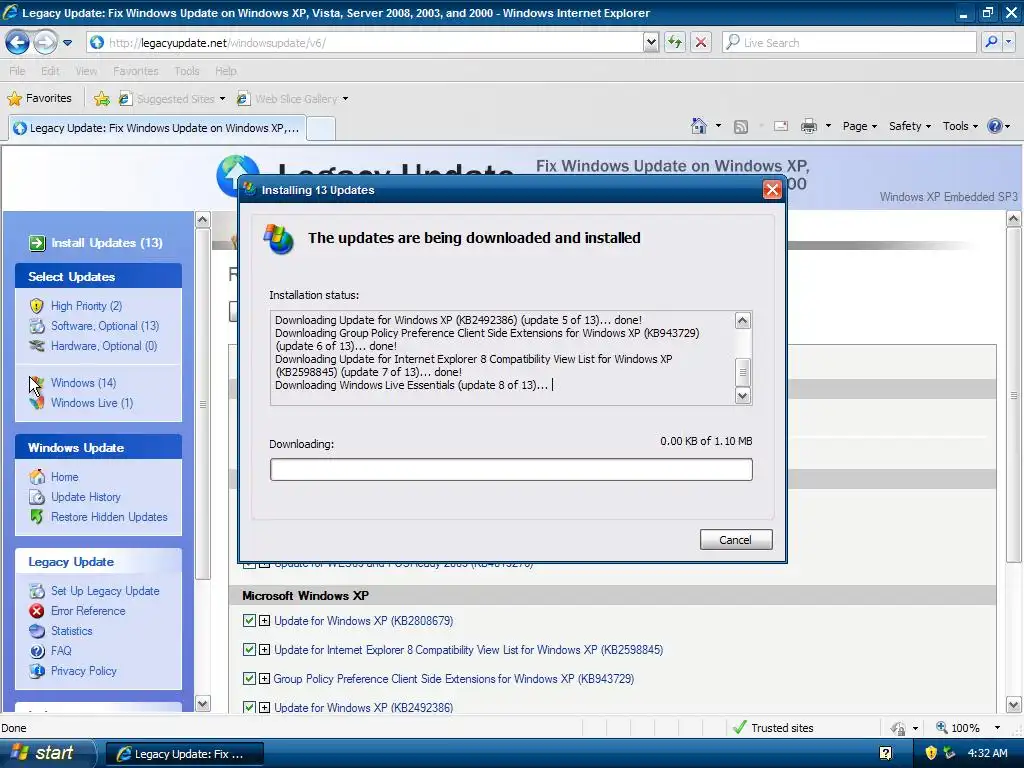
Task: Expand the address bar URL history dropdown
Action: coord(650,42)
